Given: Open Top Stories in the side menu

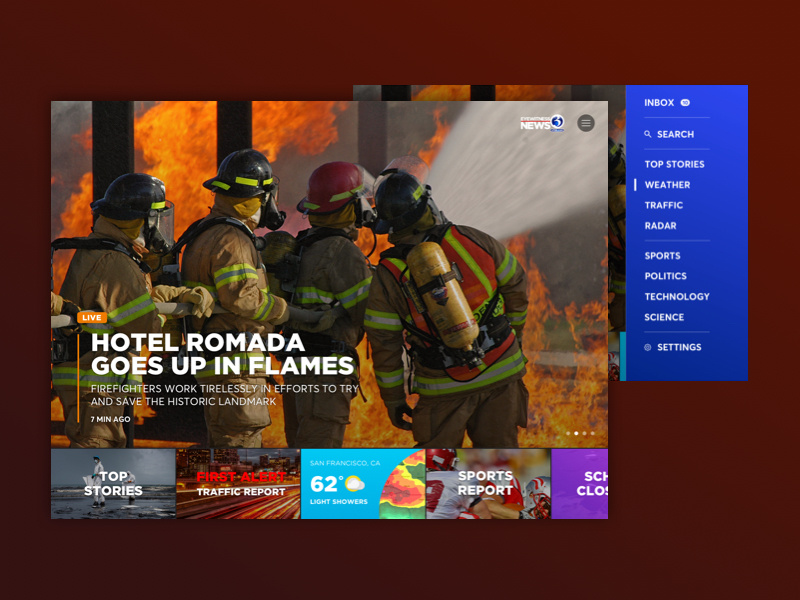Looking at the screenshot, I should point(674,164).
